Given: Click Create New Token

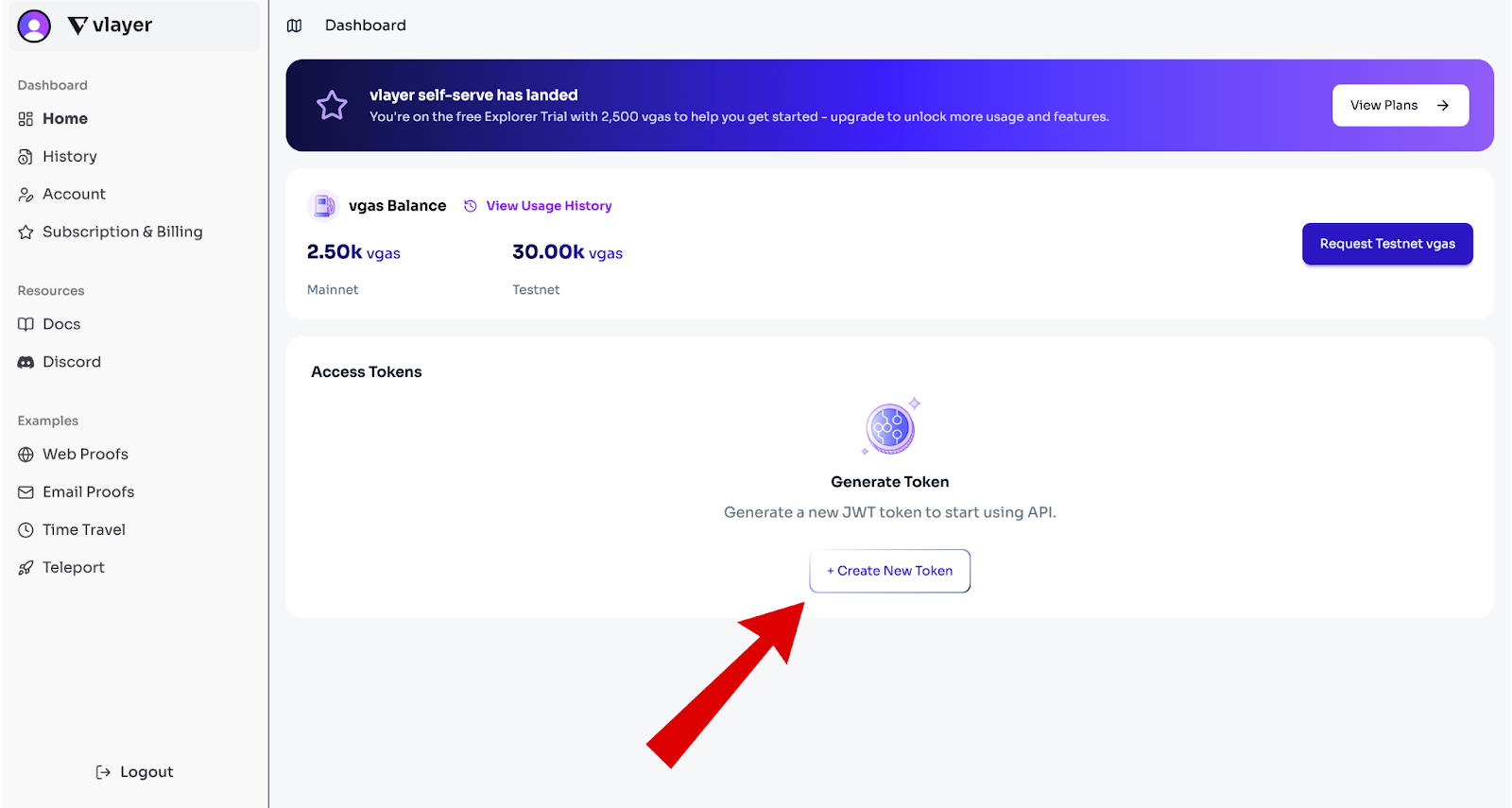Looking at the screenshot, I should pos(889,570).
